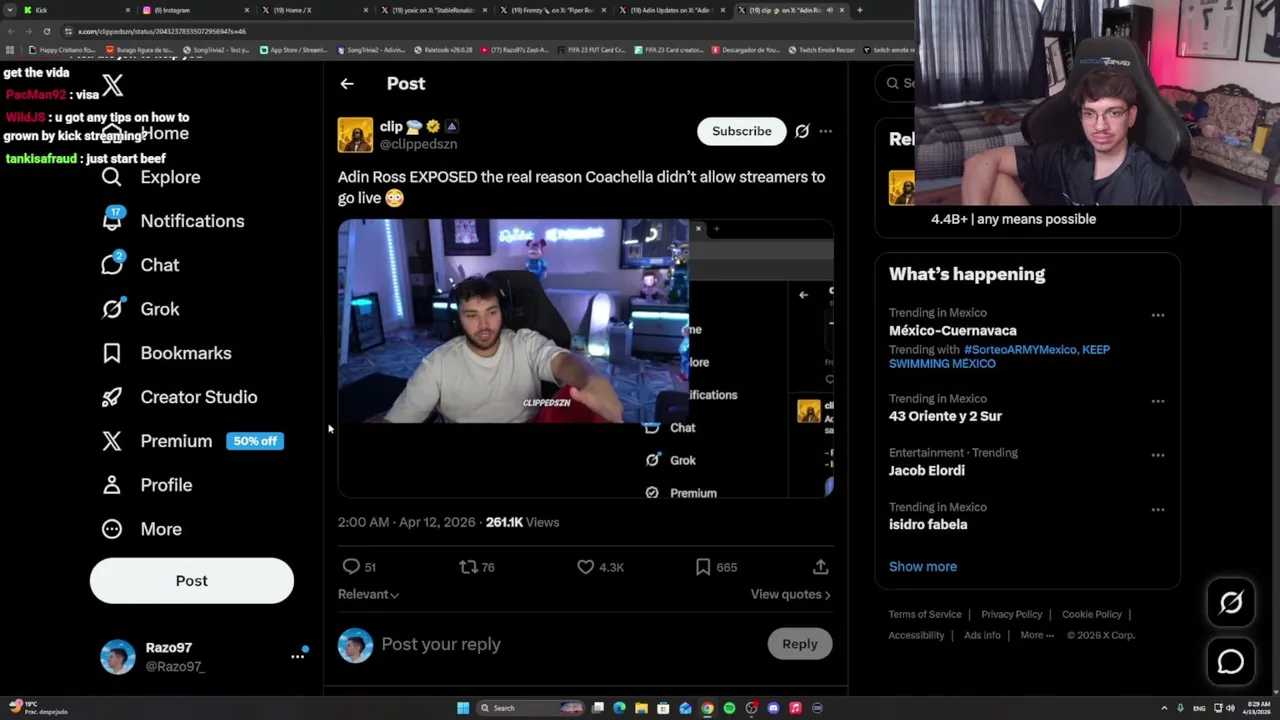Switch to the Instagram browser tab

[195, 10]
